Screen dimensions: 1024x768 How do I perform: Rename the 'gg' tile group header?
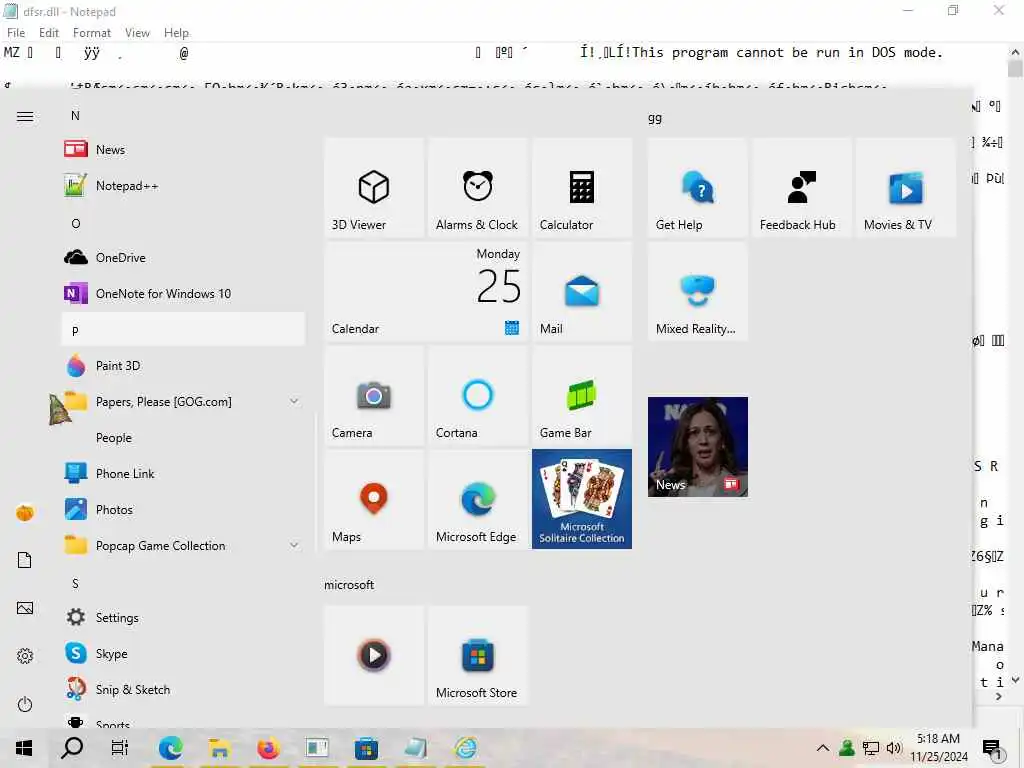654,118
